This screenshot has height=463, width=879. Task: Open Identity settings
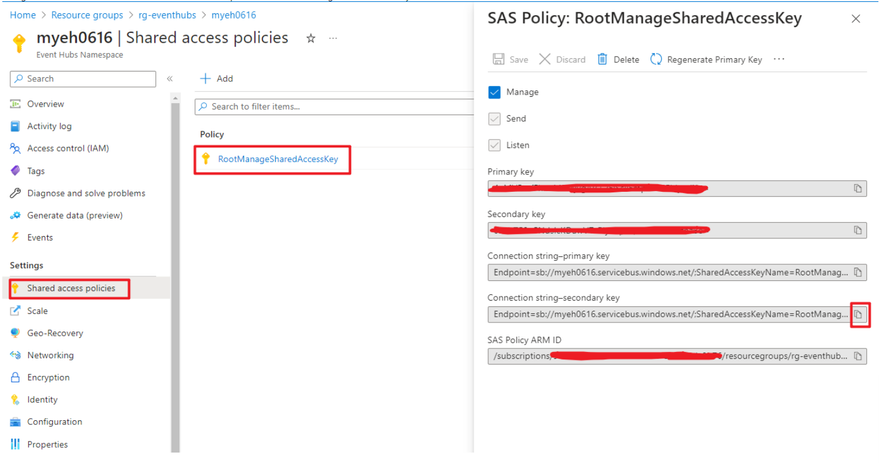click(x=42, y=400)
